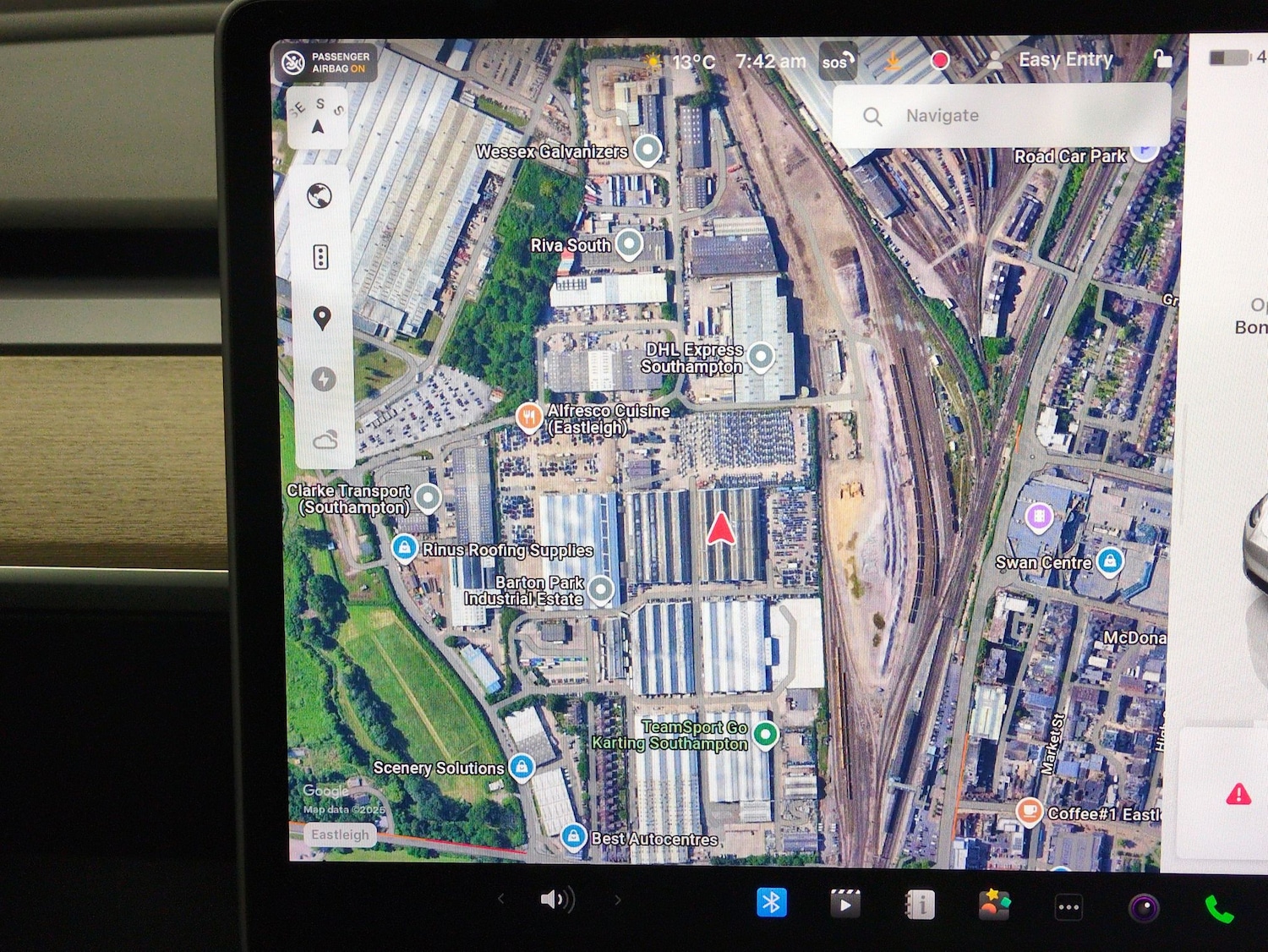Open Bluetooth settings from the bottom bar
The image size is (1268, 952).
pyautogui.click(x=771, y=902)
